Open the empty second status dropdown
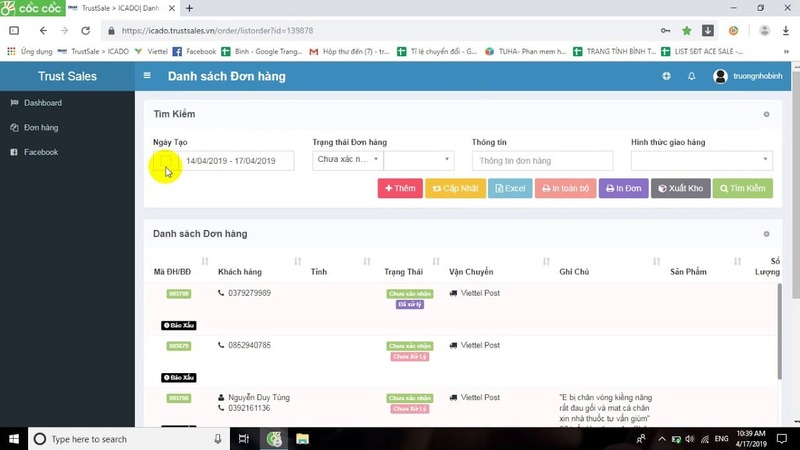Image resolution: width=800 pixels, height=450 pixels. click(419, 160)
